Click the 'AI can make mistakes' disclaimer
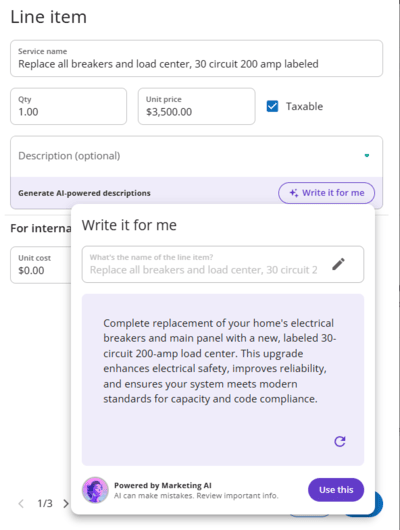Screen dimensions: 400x530 coord(196,496)
